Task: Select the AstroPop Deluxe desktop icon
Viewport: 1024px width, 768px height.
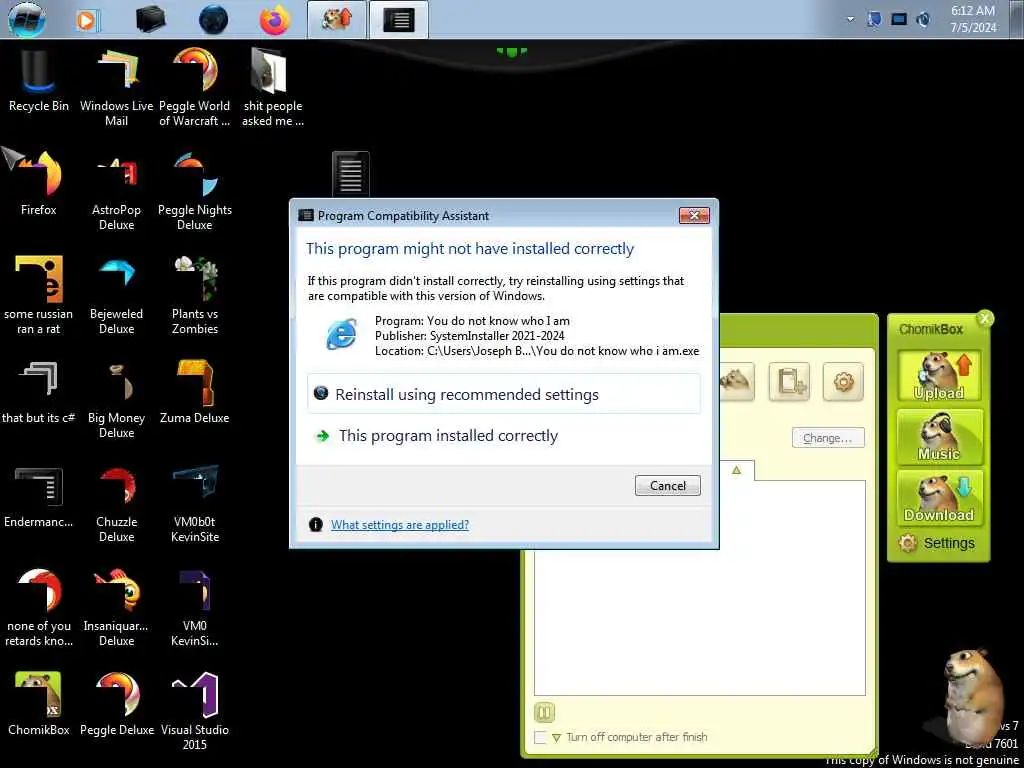Action: pyautogui.click(x=116, y=191)
